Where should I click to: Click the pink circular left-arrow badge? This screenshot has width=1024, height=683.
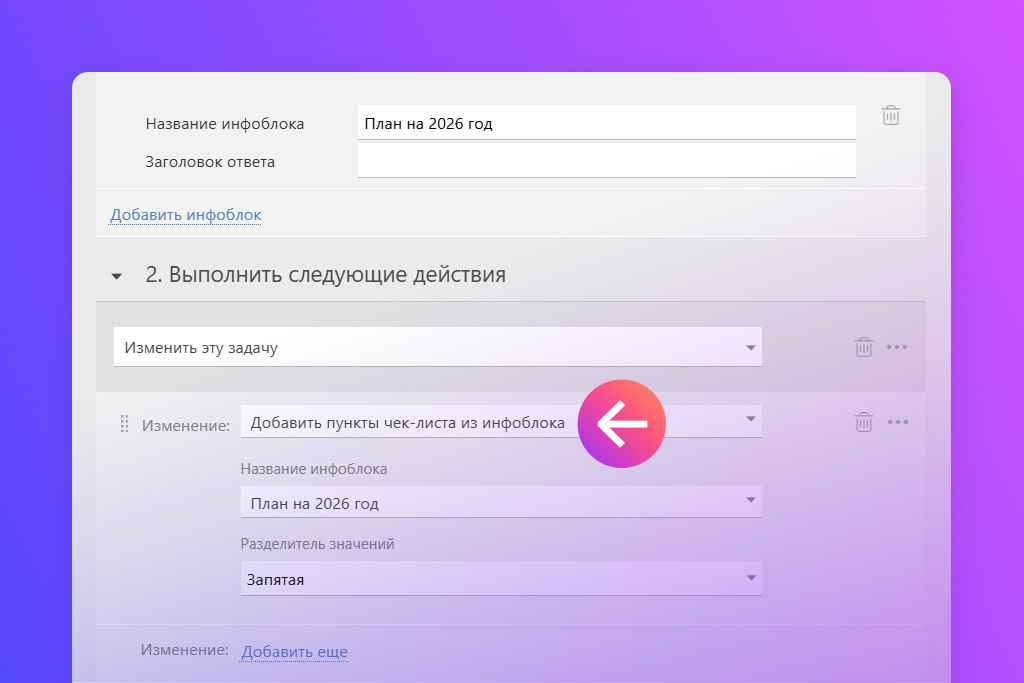[x=621, y=424]
